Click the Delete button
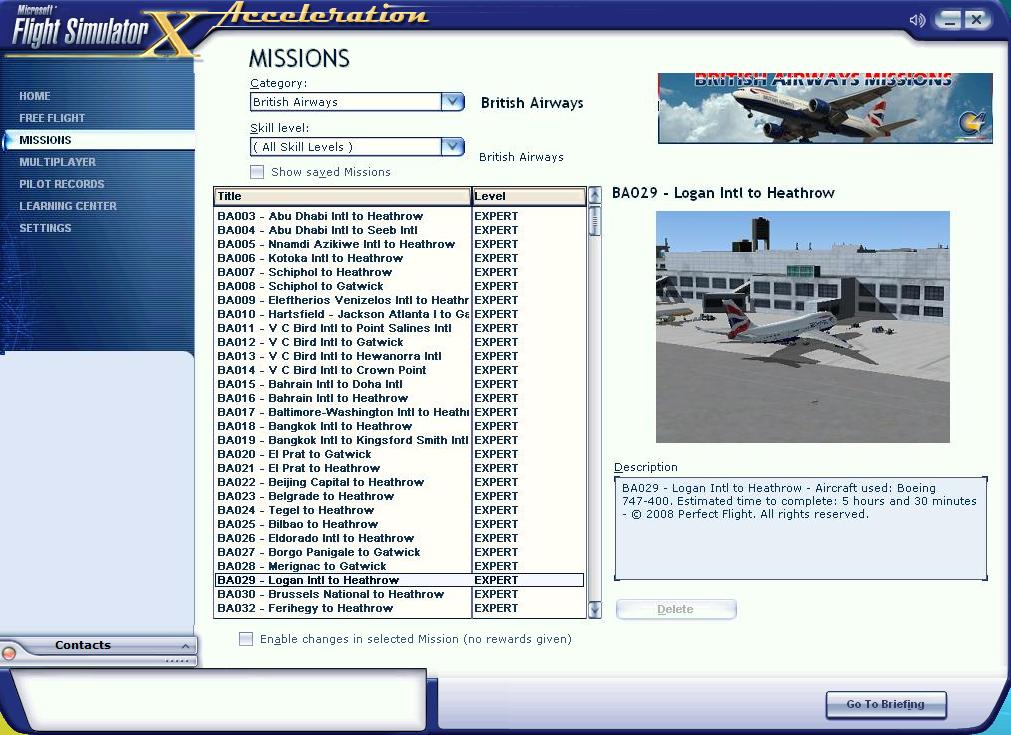 [x=676, y=609]
